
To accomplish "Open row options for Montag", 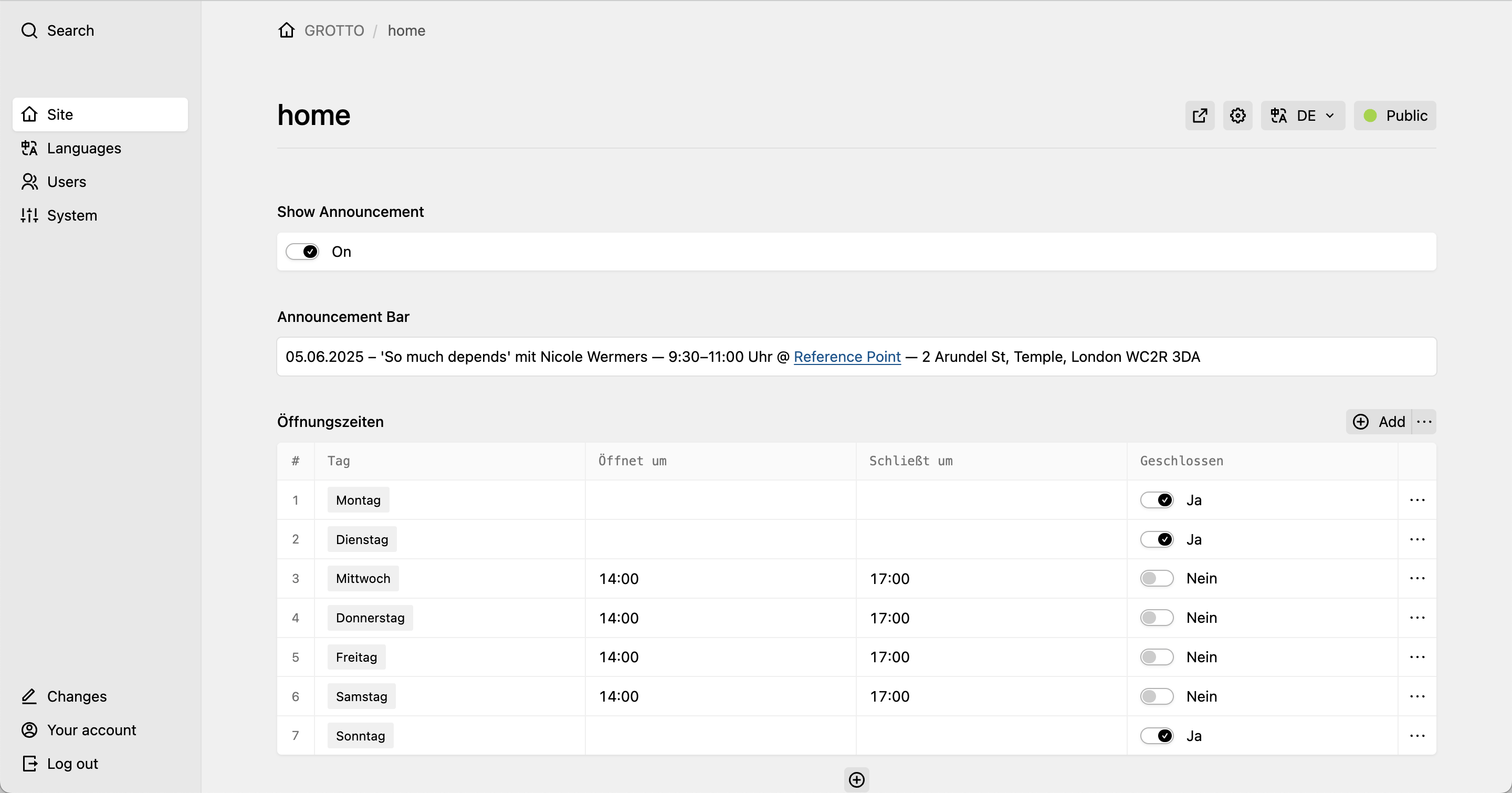I will pyautogui.click(x=1417, y=500).
